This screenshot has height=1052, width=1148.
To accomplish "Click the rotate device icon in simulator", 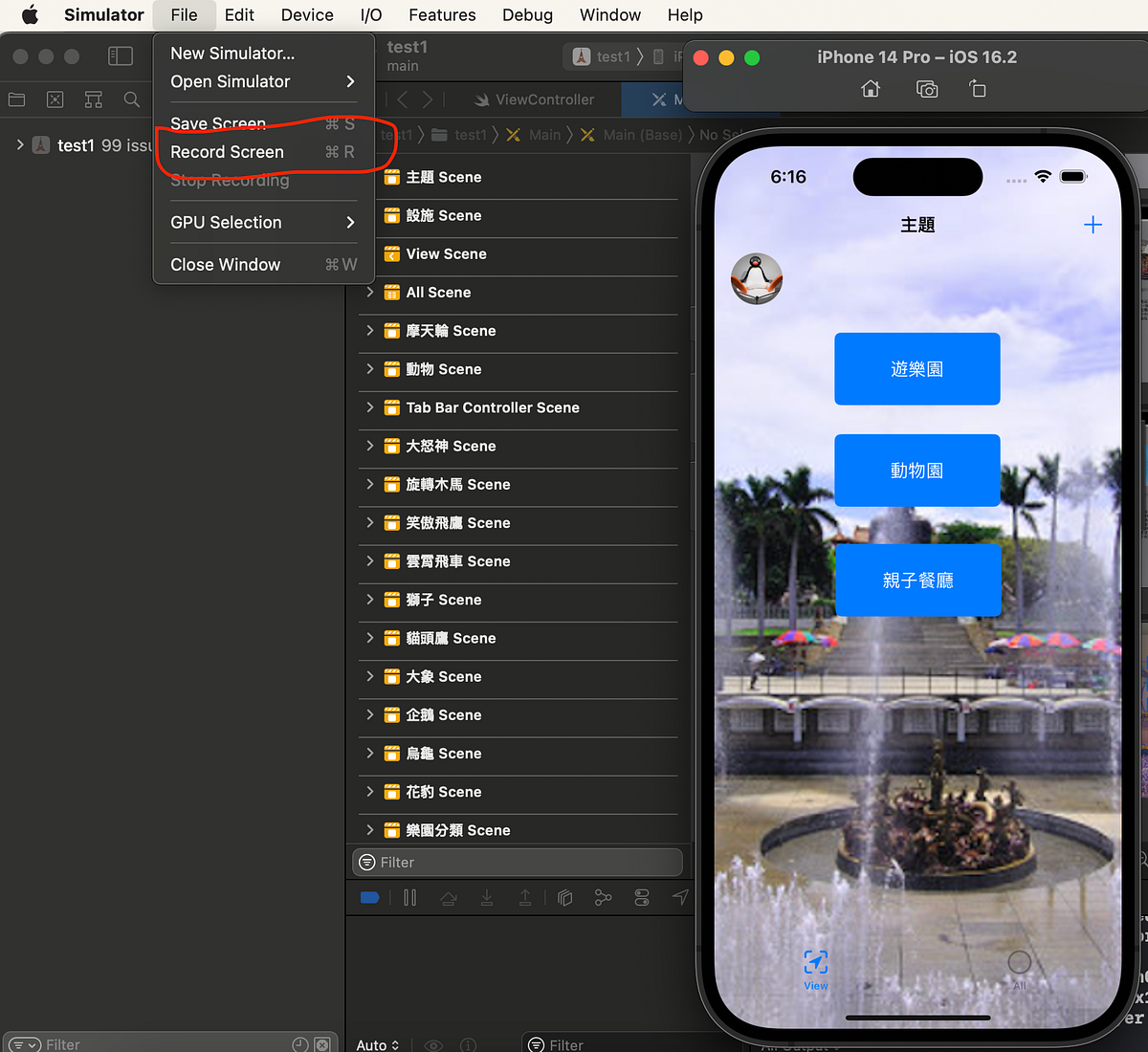I will coord(977,88).
